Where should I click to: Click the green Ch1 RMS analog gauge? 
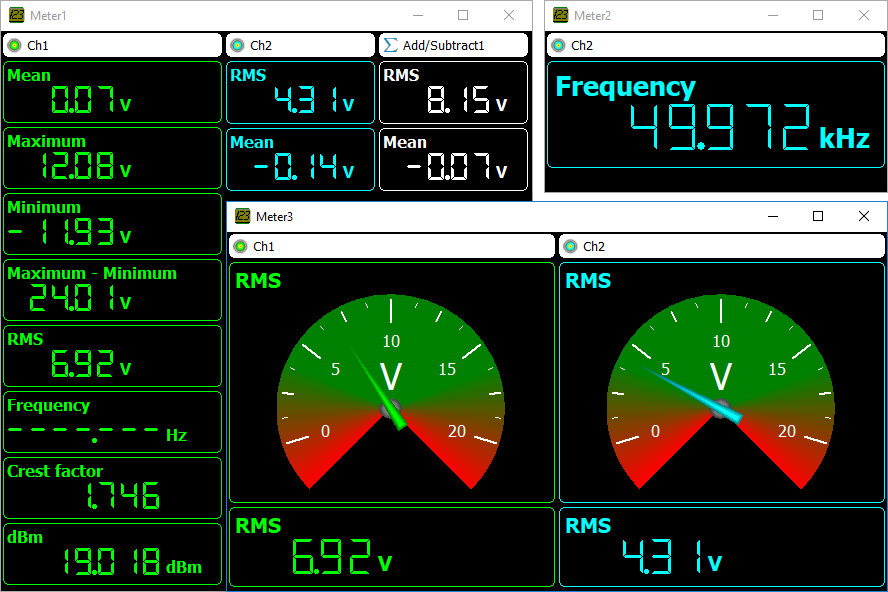391,383
